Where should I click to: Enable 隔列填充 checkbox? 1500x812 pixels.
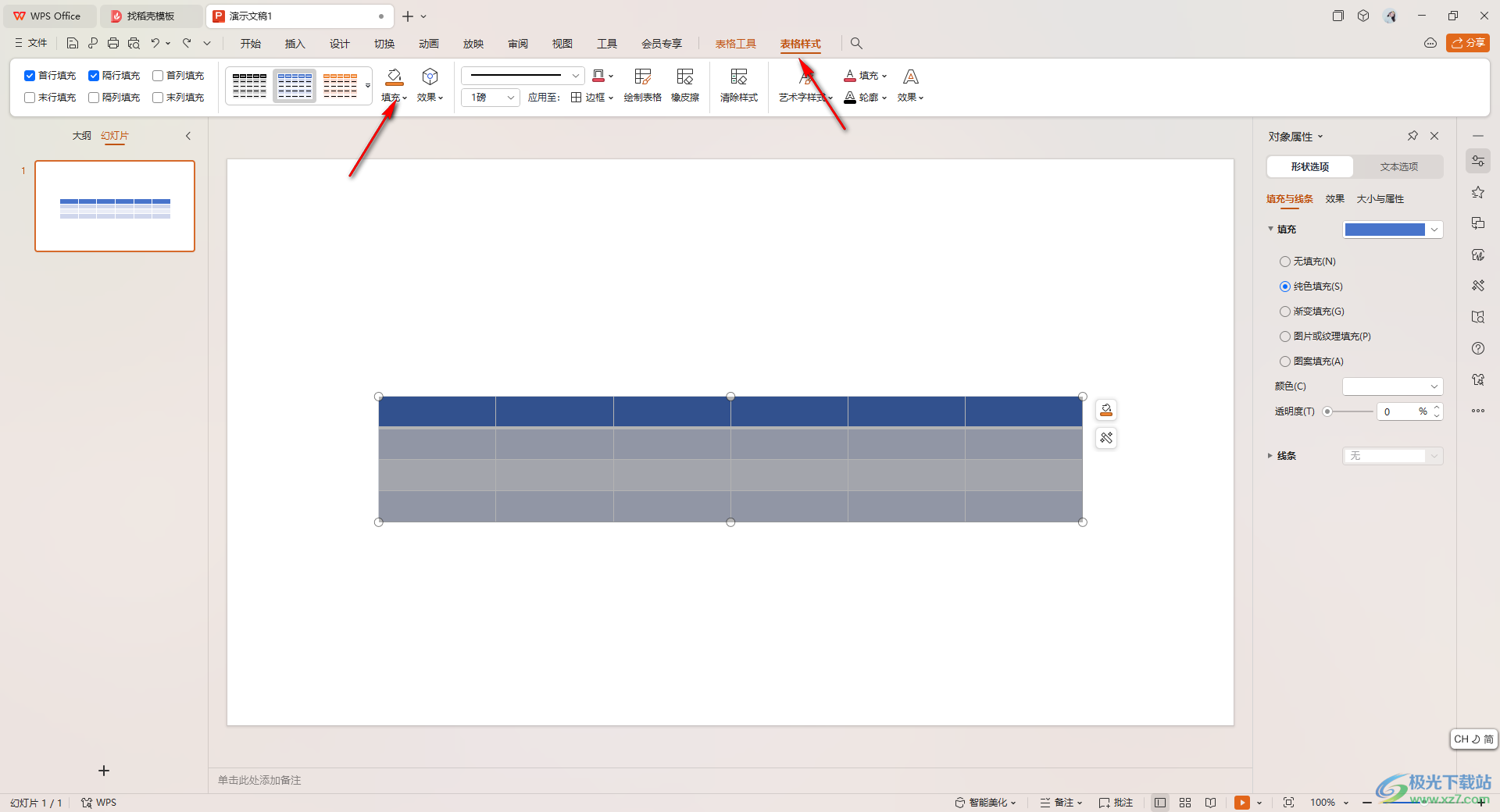pyautogui.click(x=94, y=98)
